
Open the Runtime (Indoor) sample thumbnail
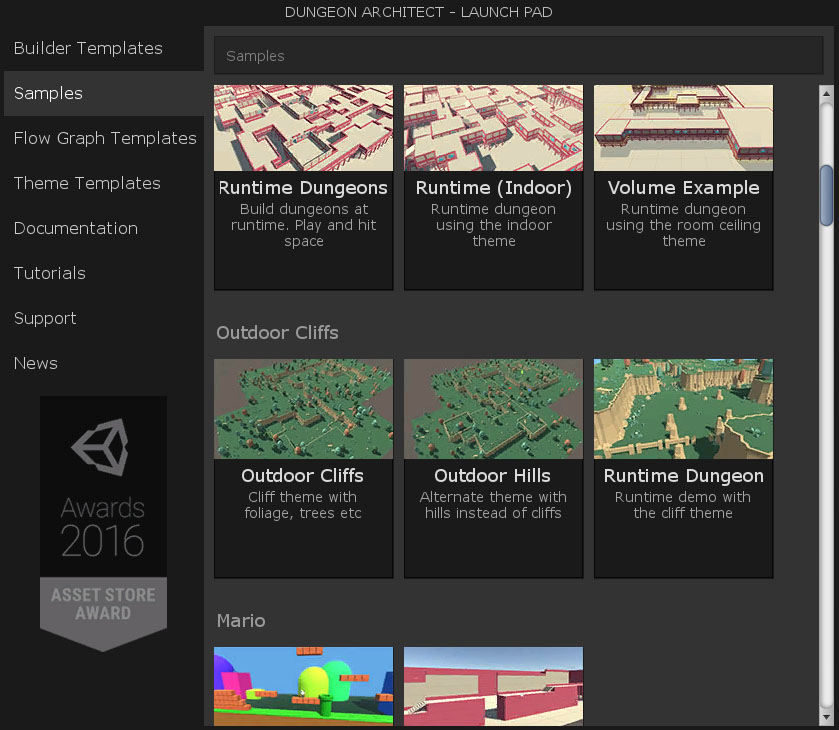pos(493,128)
